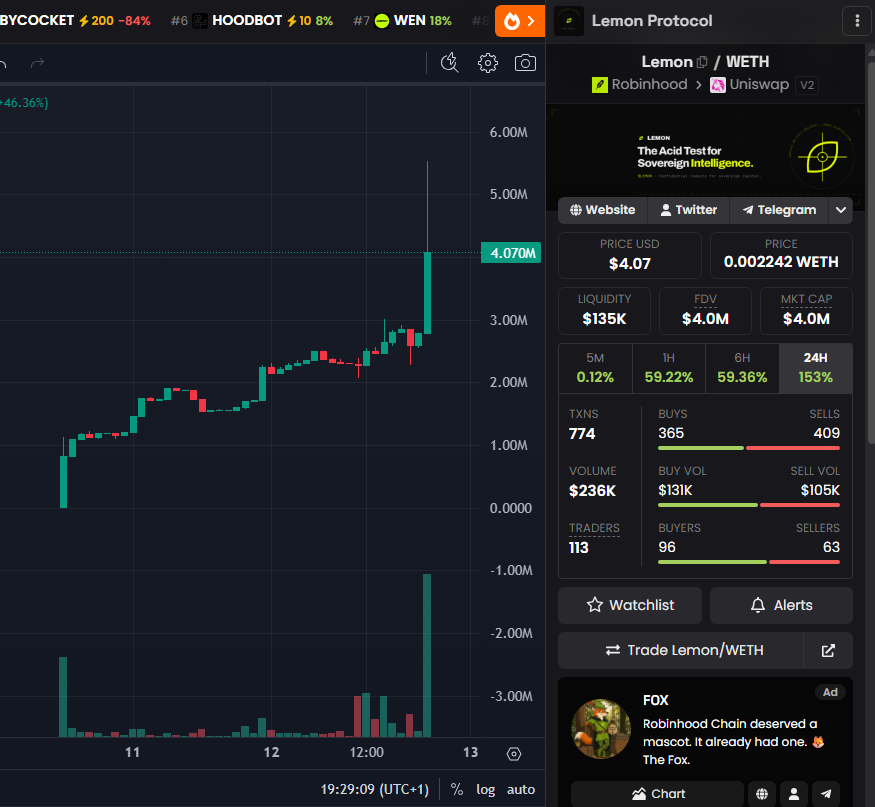
Task: Open the FOX ad Telegram icon
Action: click(826, 794)
